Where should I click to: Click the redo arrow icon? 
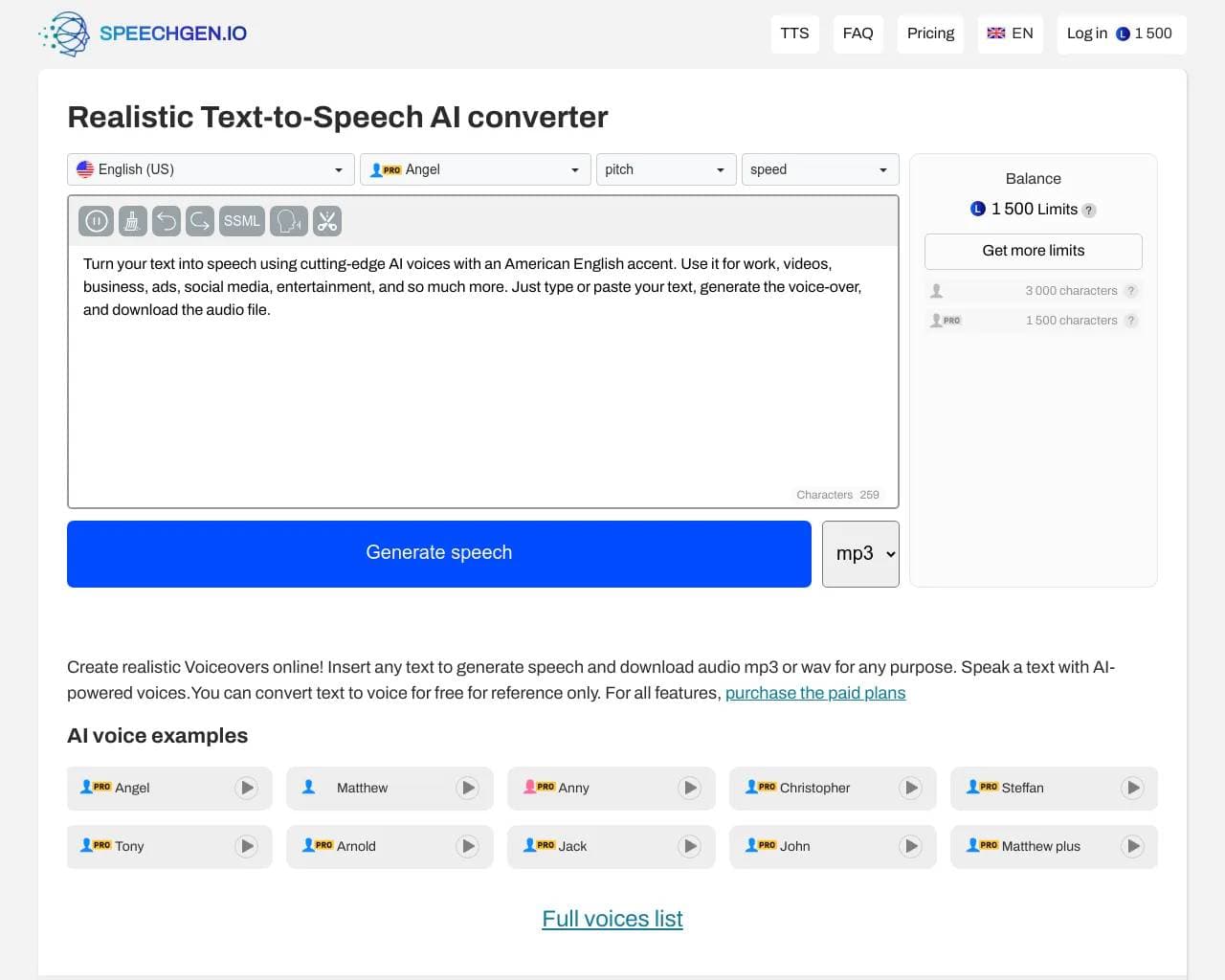[x=199, y=220]
